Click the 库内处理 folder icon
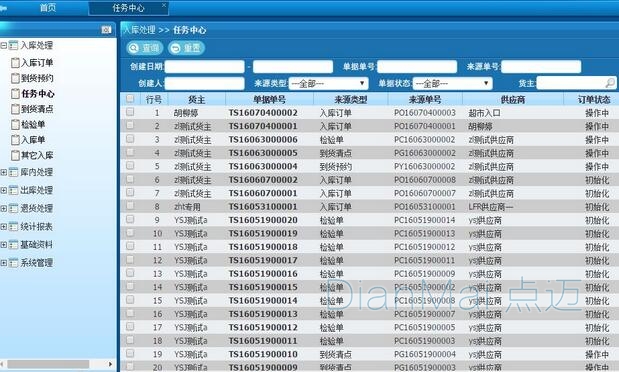Screen dimensions: 619x372 coord(13,172)
